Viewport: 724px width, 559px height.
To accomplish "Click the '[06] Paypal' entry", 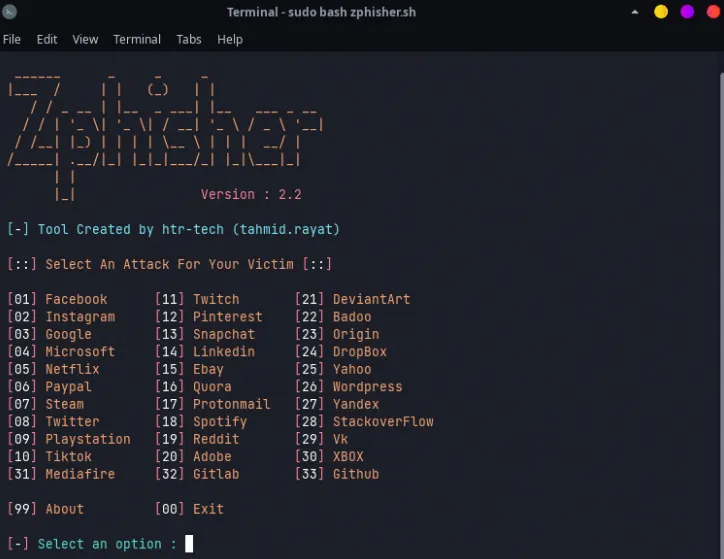I will [x=49, y=387].
